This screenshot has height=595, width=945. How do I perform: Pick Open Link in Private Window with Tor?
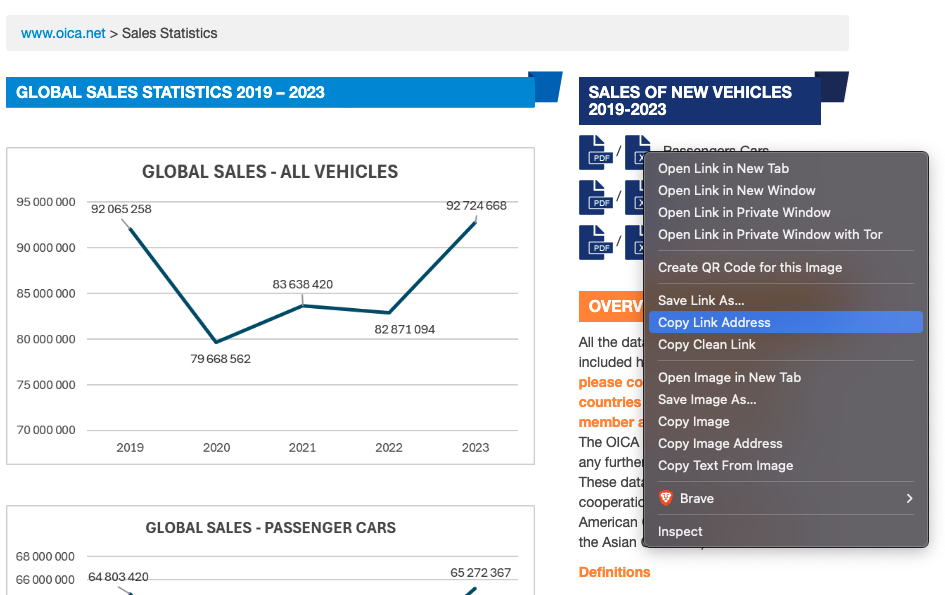click(770, 234)
